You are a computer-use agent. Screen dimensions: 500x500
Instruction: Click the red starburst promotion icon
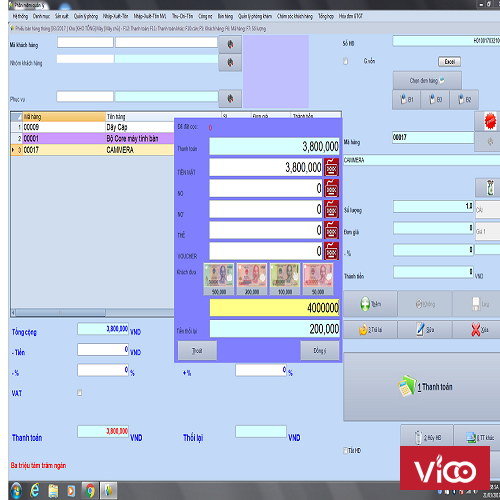pos(490,121)
